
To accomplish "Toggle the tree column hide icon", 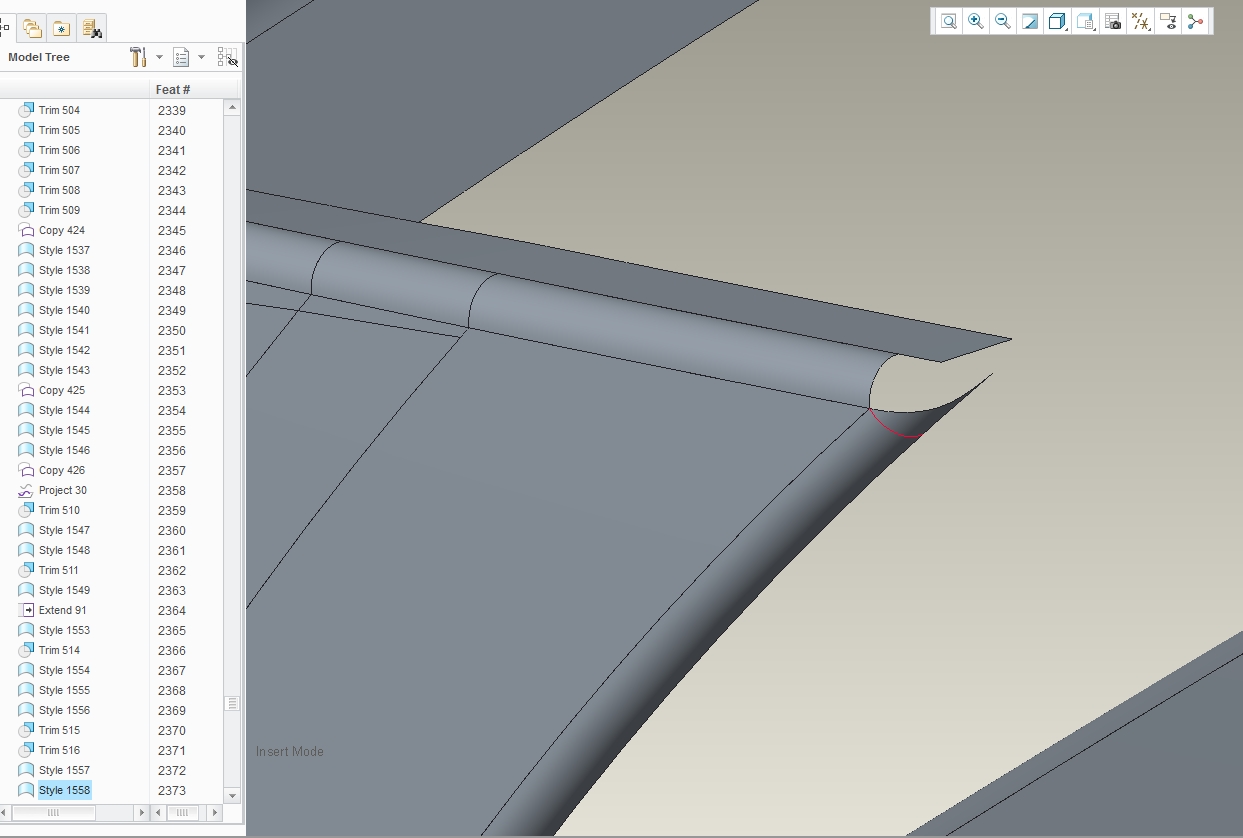I will pos(228,57).
